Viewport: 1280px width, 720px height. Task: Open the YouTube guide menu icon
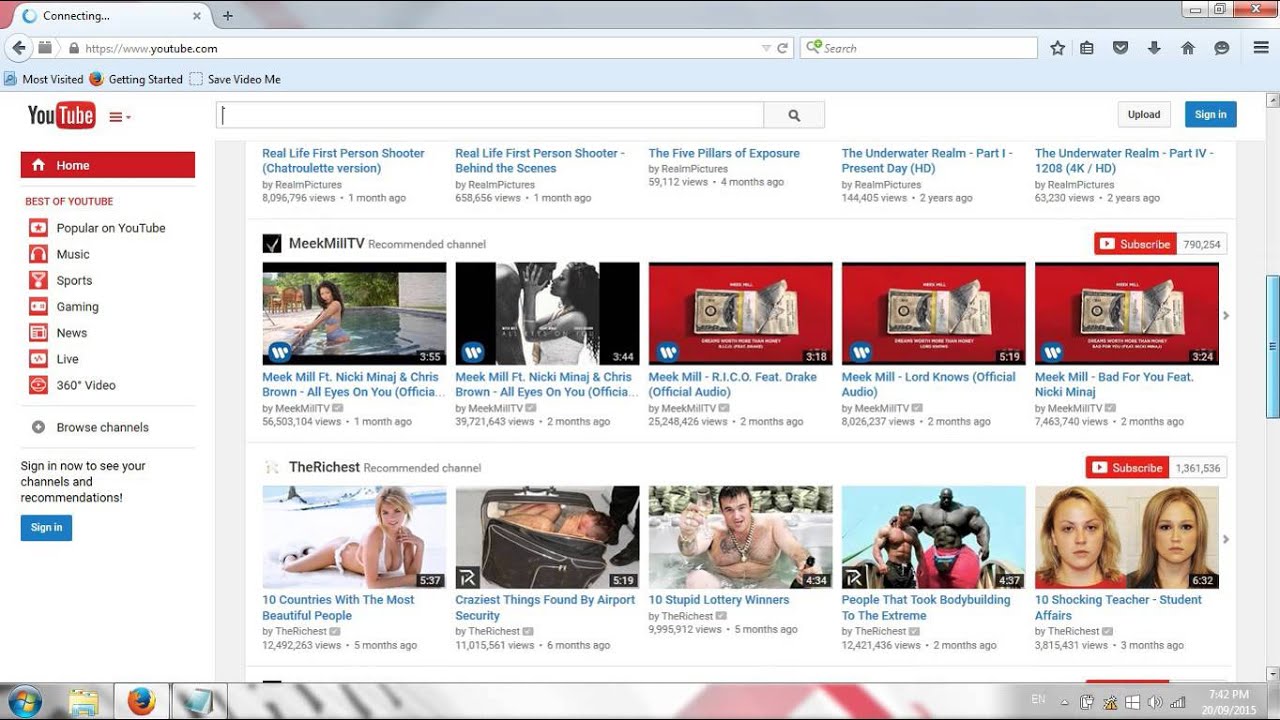tap(119, 117)
